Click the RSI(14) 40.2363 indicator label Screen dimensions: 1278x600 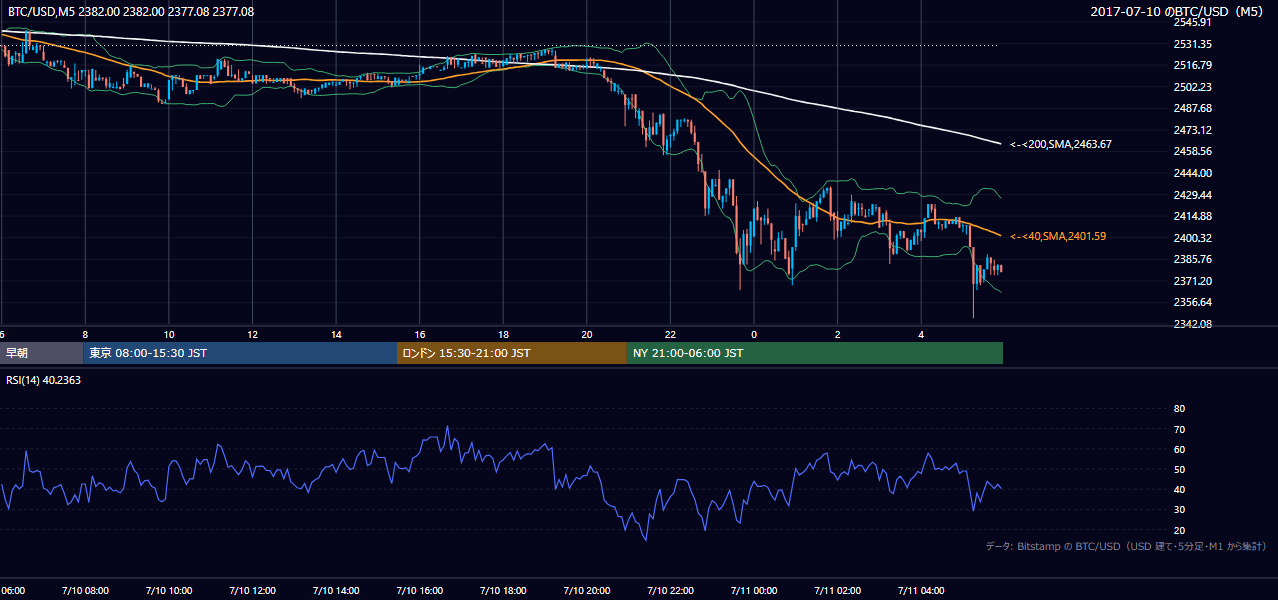tap(45, 379)
